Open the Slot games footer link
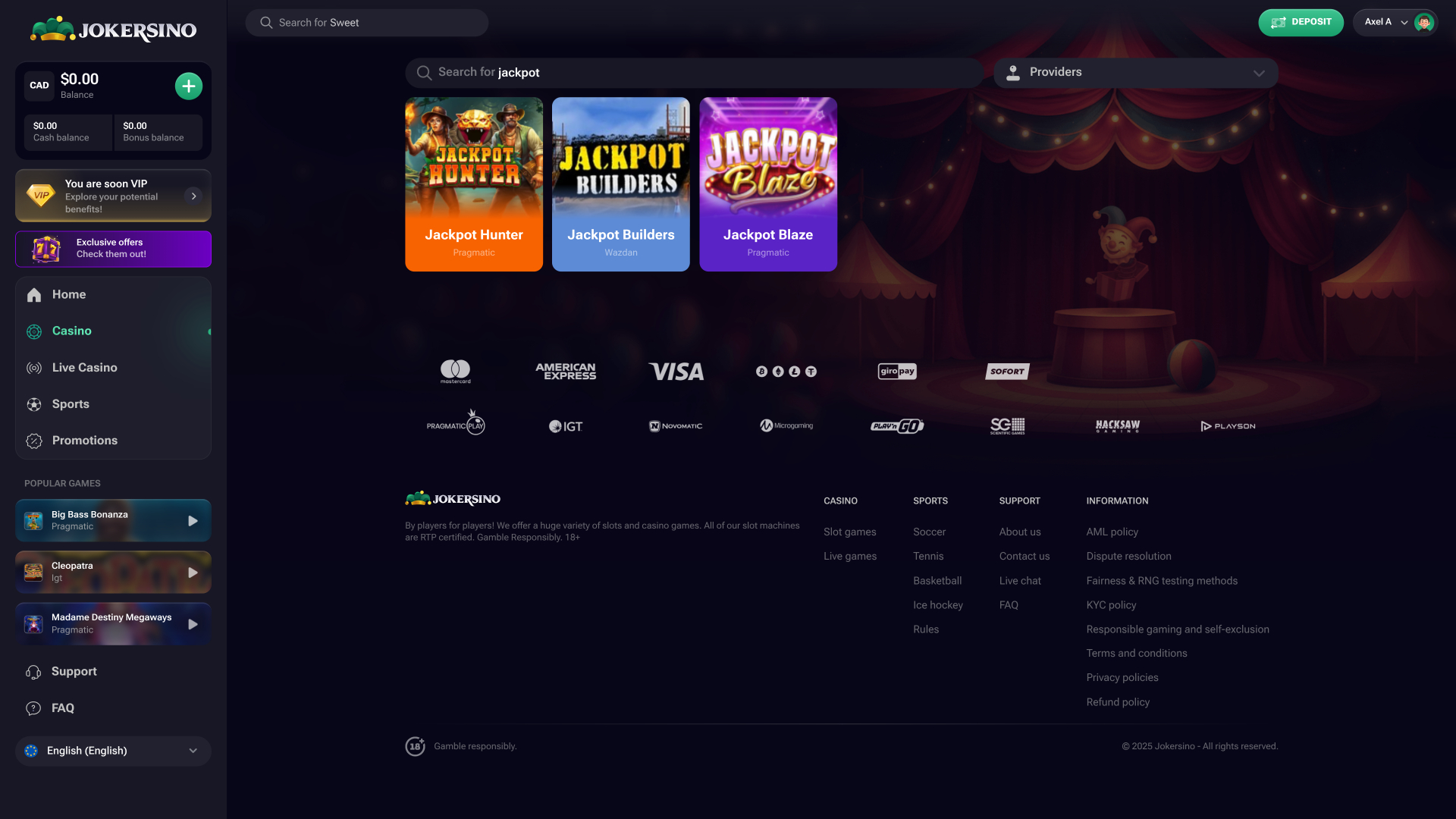This screenshot has width=1456, height=819. point(849,532)
